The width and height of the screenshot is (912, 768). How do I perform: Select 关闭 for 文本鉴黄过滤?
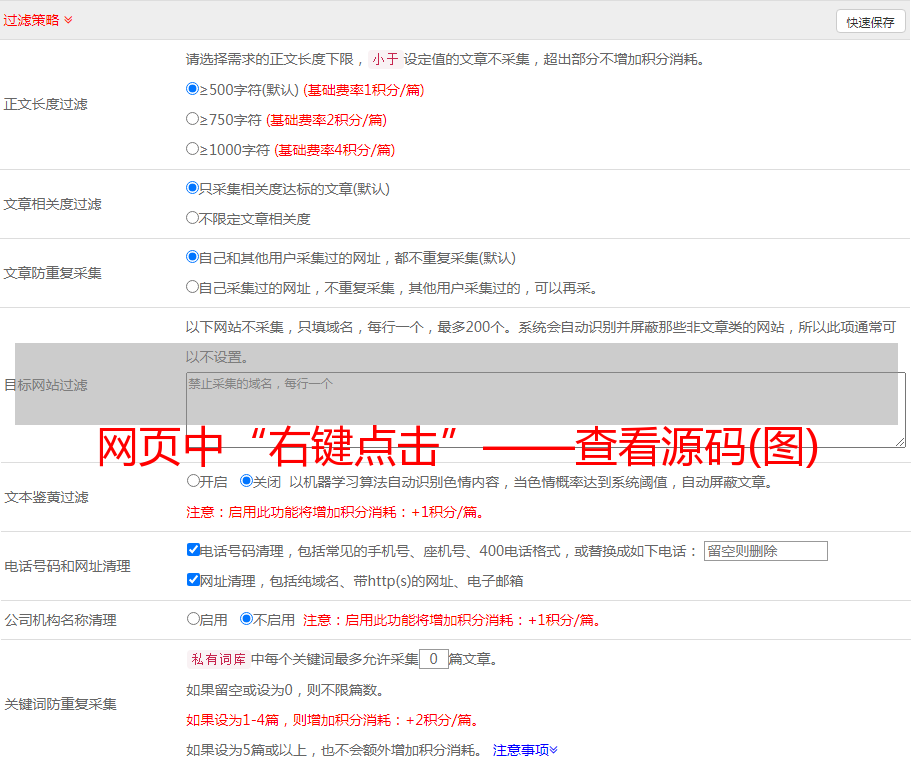246,481
